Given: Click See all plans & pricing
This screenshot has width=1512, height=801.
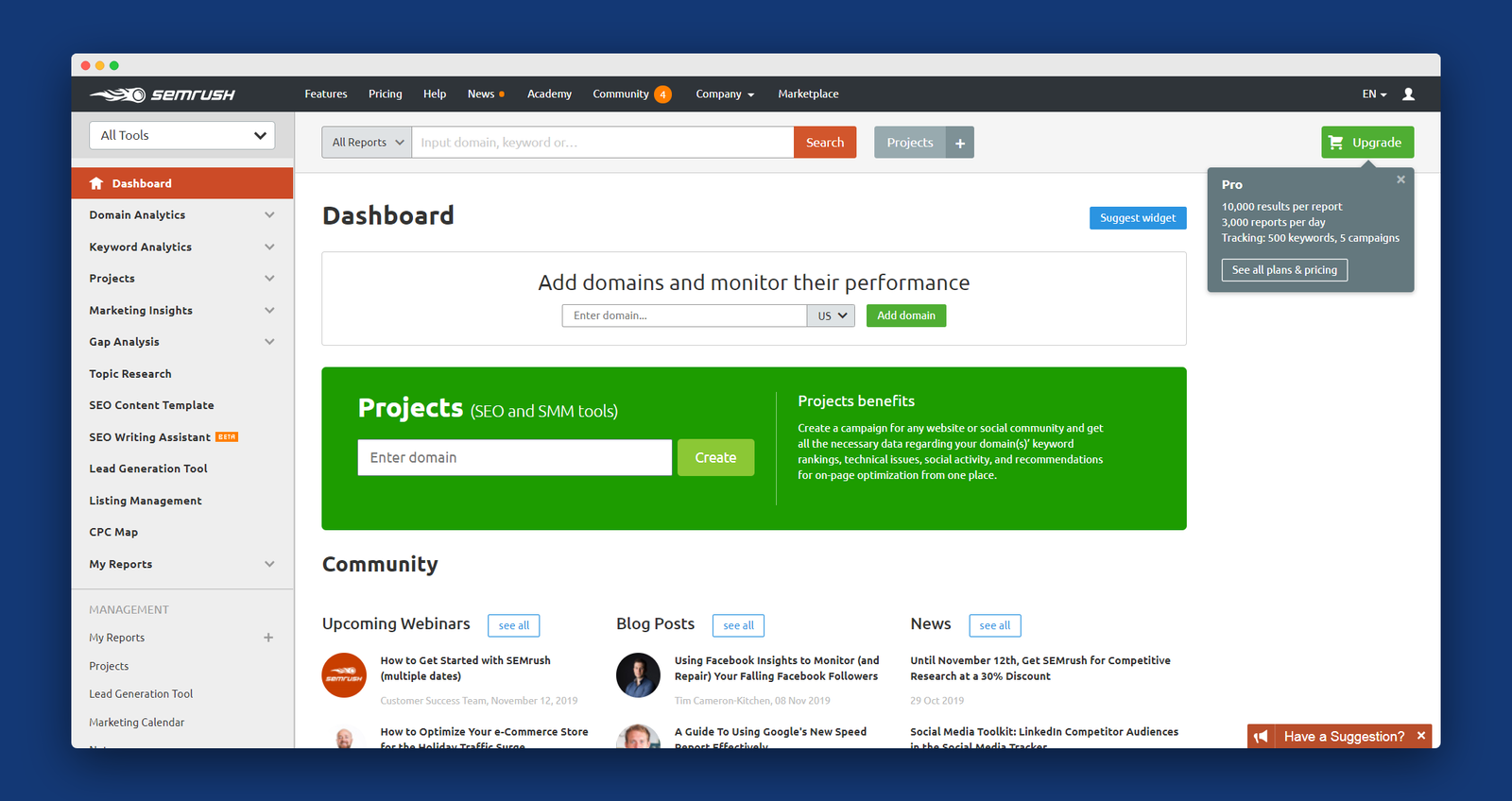Looking at the screenshot, I should point(1284,270).
